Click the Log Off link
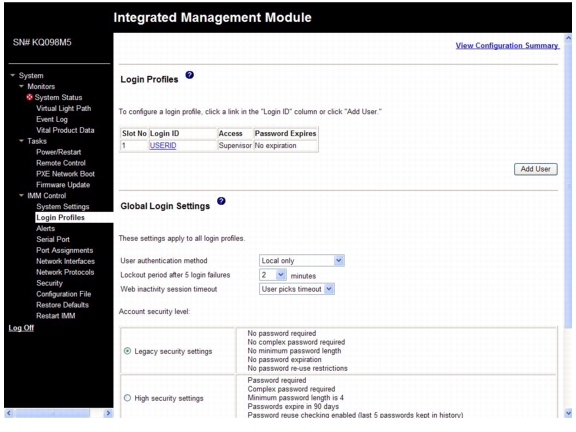This screenshot has width=576, height=432. coord(21,328)
